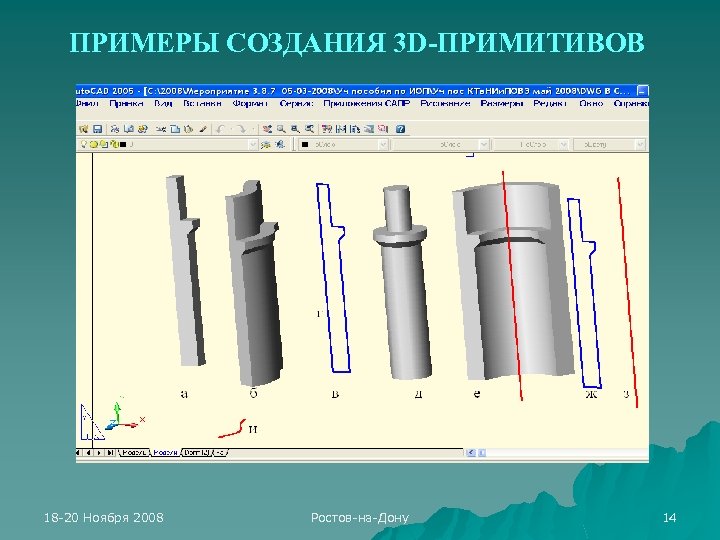Open the Вставка menu
Screen dimensions: 720x540
point(202,104)
